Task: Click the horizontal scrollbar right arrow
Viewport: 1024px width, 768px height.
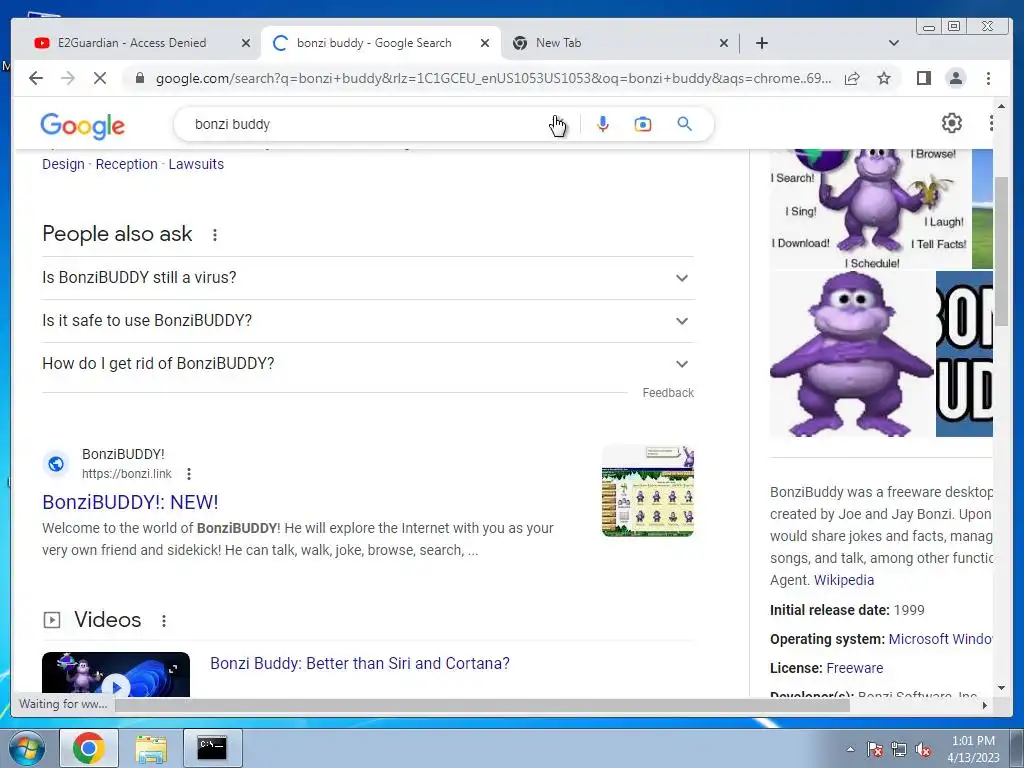Action: coord(985,705)
